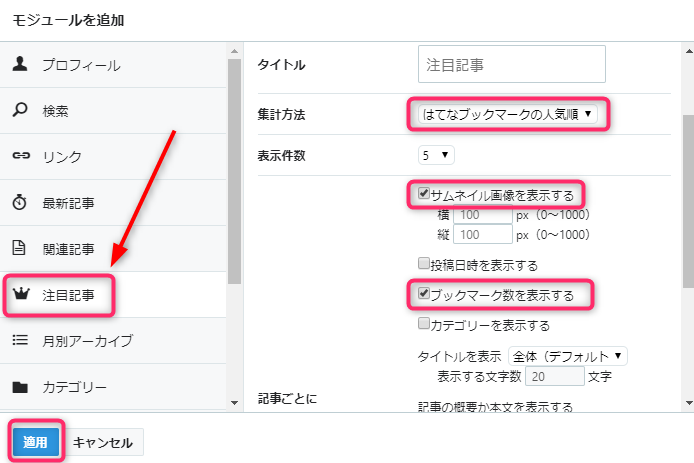The width and height of the screenshot is (694, 463).
Task: Focus the 表示する文字数 input field
Action: (x=555, y=376)
